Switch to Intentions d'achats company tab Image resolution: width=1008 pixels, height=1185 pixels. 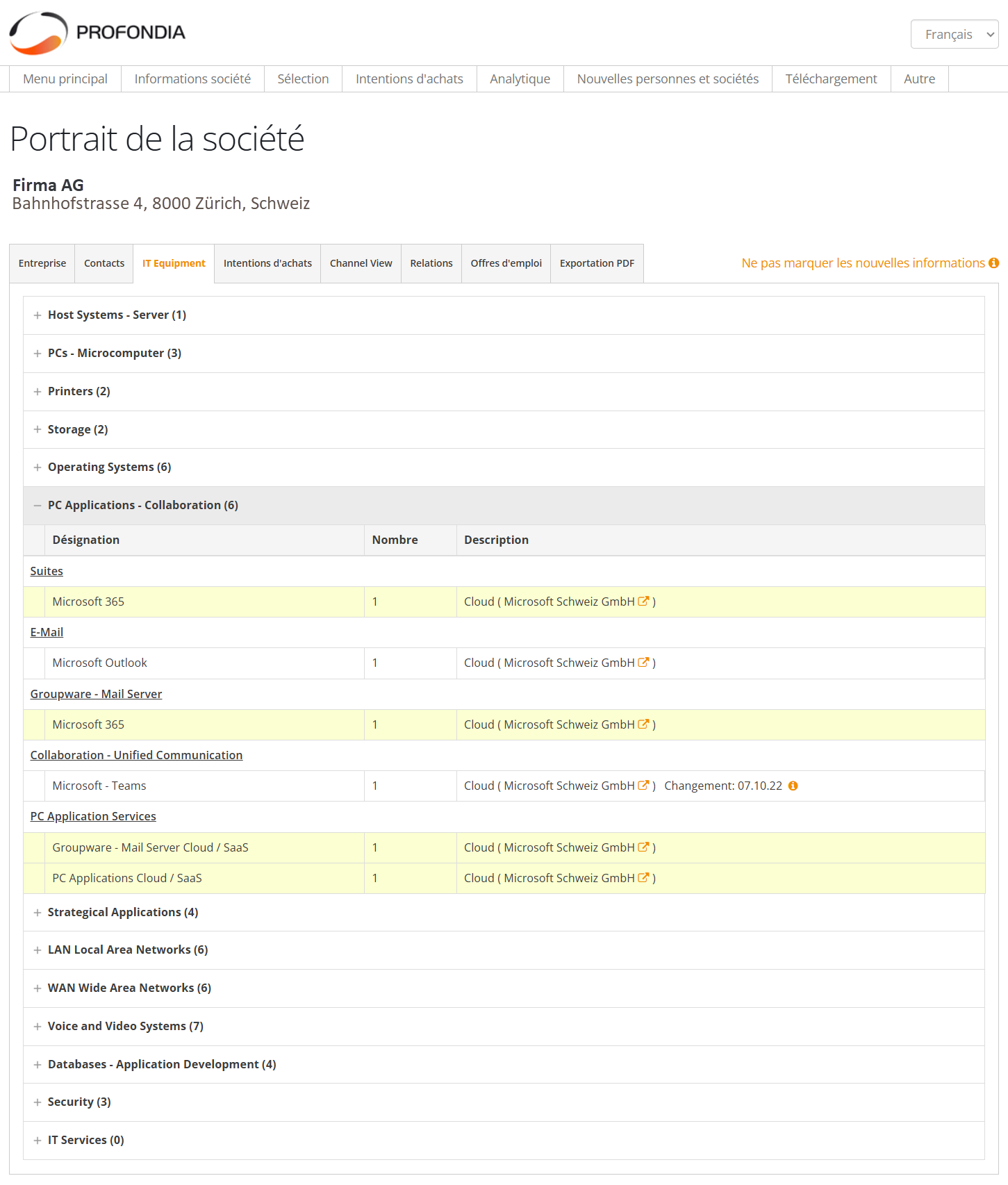(x=267, y=263)
